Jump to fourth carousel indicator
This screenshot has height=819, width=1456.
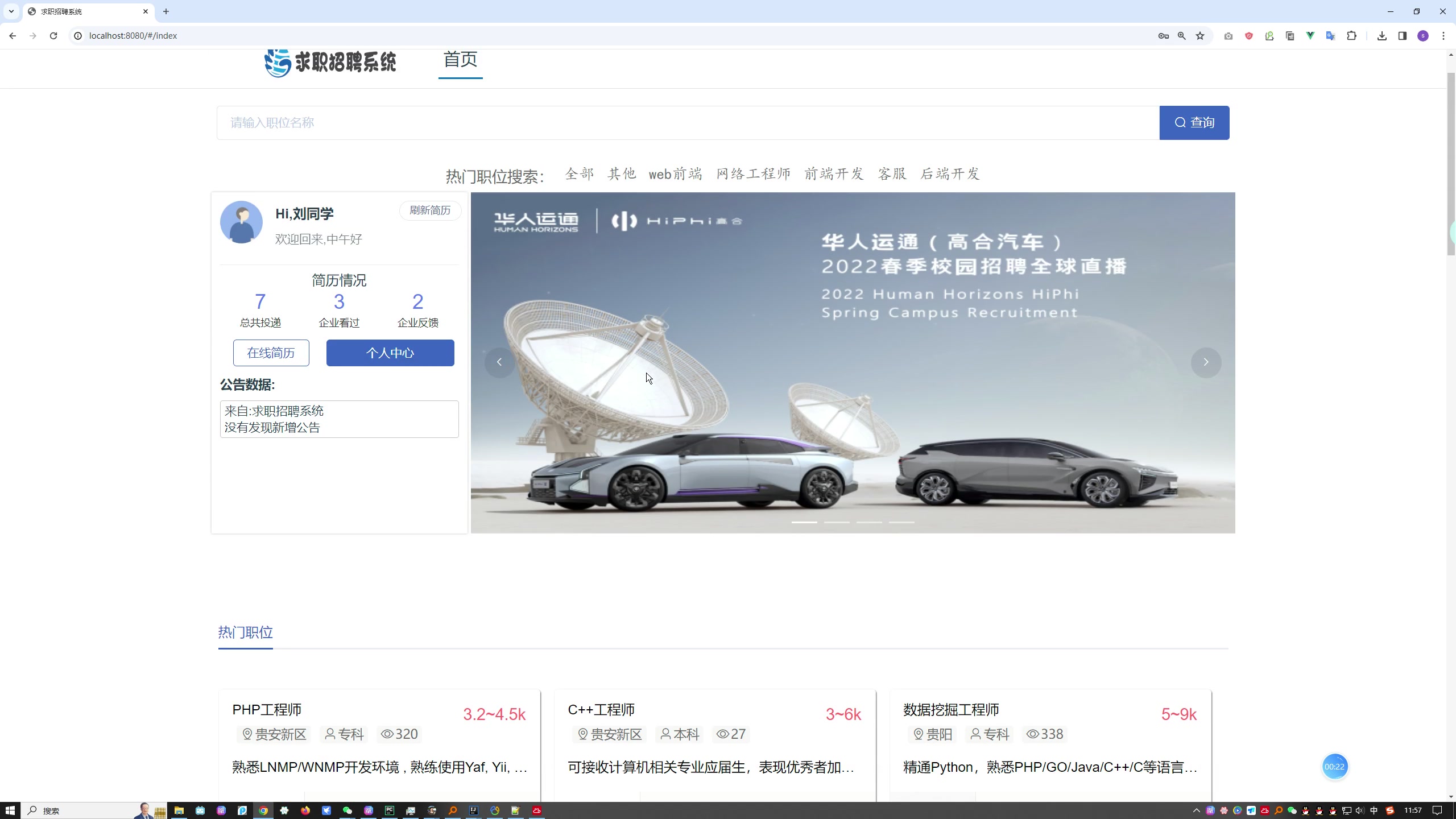[x=902, y=522]
